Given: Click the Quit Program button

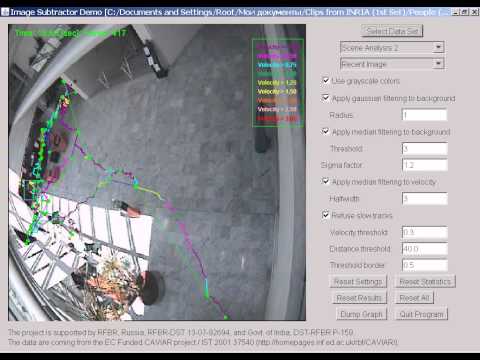Looking at the screenshot, I should click(421, 314).
